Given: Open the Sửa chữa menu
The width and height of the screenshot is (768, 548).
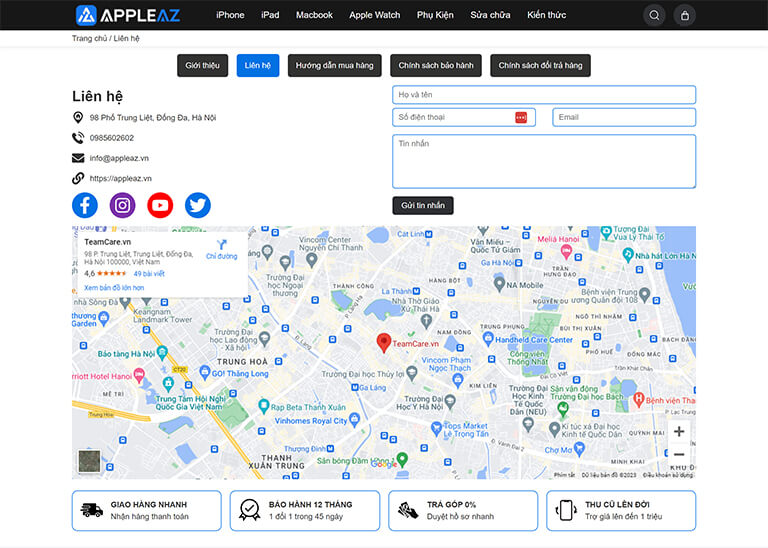Looking at the screenshot, I should click(x=490, y=15).
